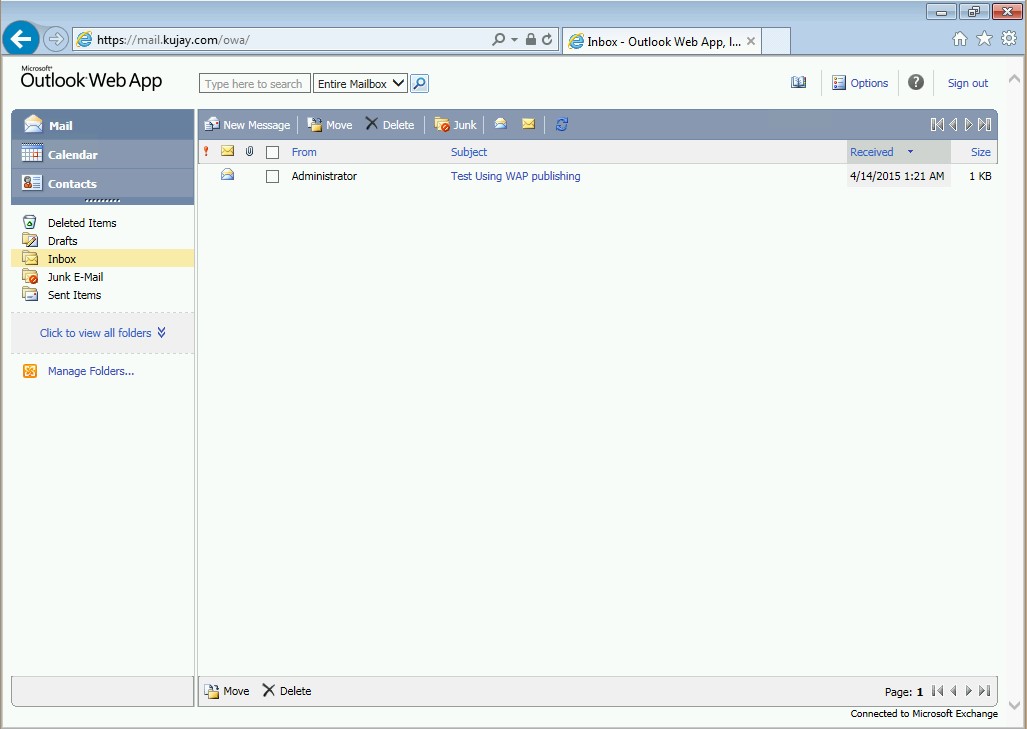1027x729 pixels.
Task: Sort by message type envelope column
Action: pos(227,151)
